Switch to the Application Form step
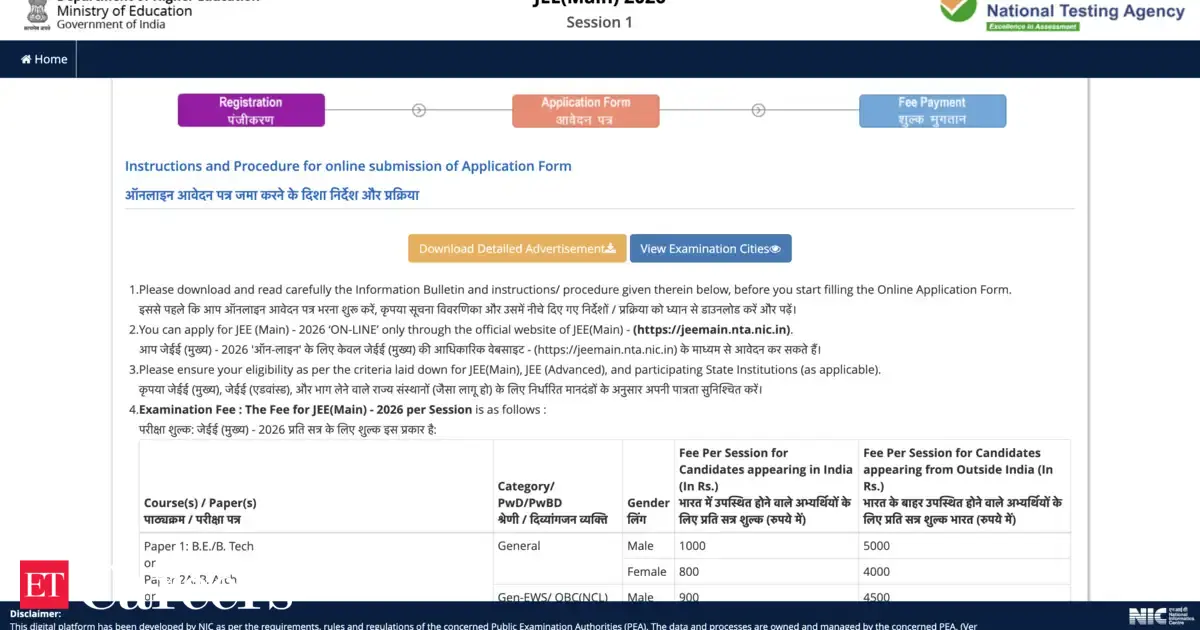The height and width of the screenshot is (630, 1200). point(585,111)
